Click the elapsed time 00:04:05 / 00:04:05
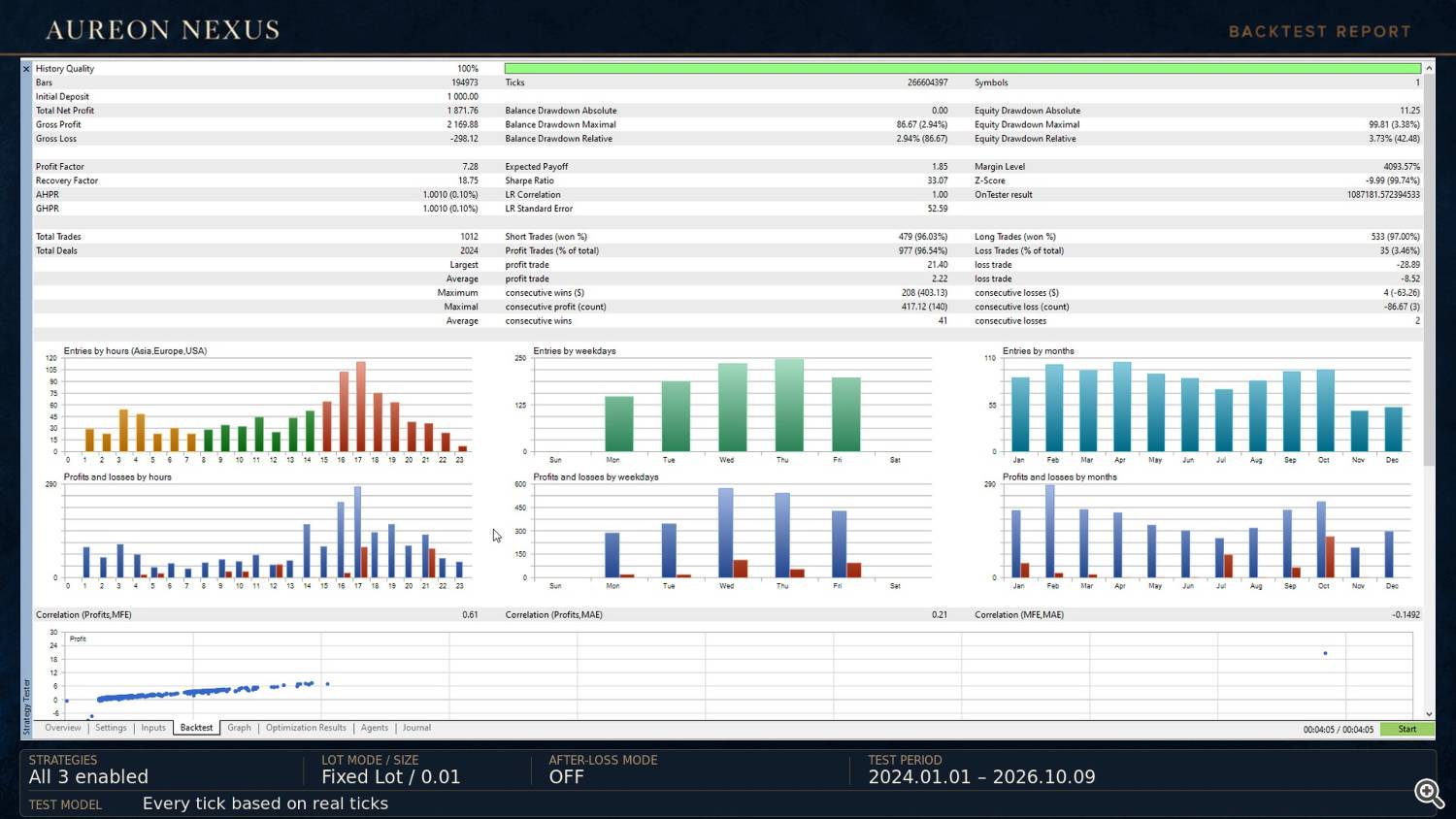Image resolution: width=1456 pixels, height=819 pixels. tap(1339, 730)
